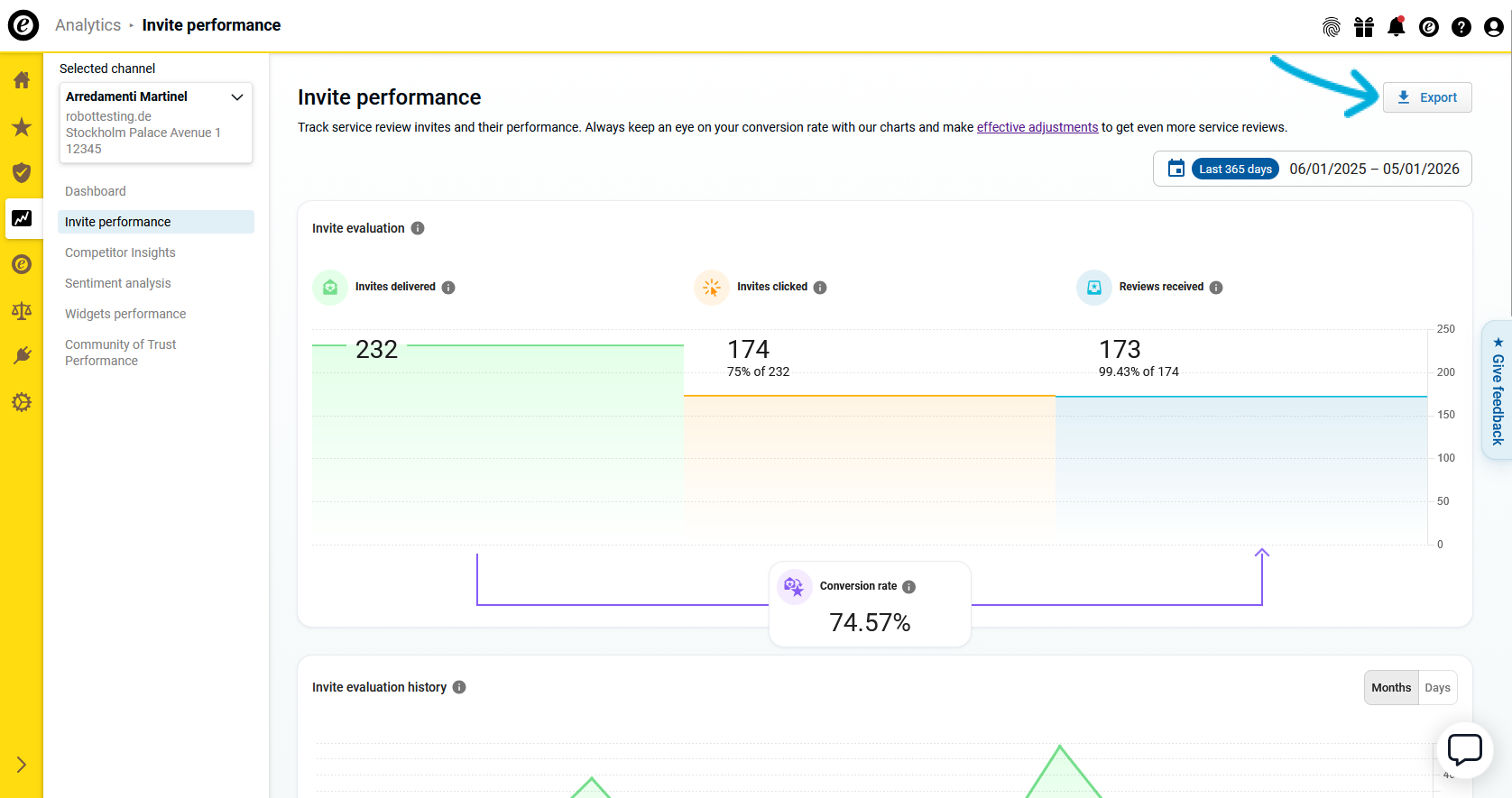The width and height of the screenshot is (1512, 798).
Task: Open the help question mark icon
Action: (x=1461, y=27)
